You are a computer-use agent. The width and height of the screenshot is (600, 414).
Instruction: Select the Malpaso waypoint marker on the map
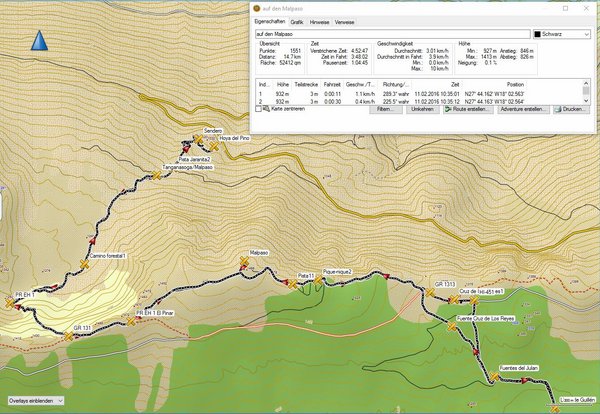click(245, 262)
